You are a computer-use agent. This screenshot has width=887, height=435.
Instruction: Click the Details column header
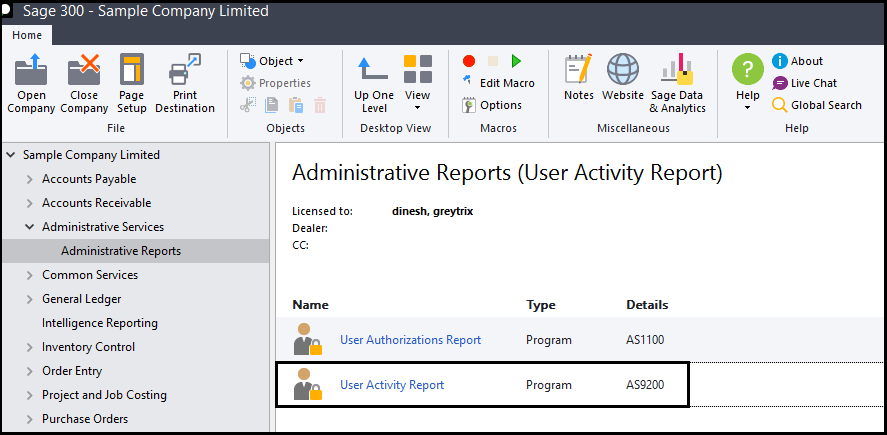[647, 305]
